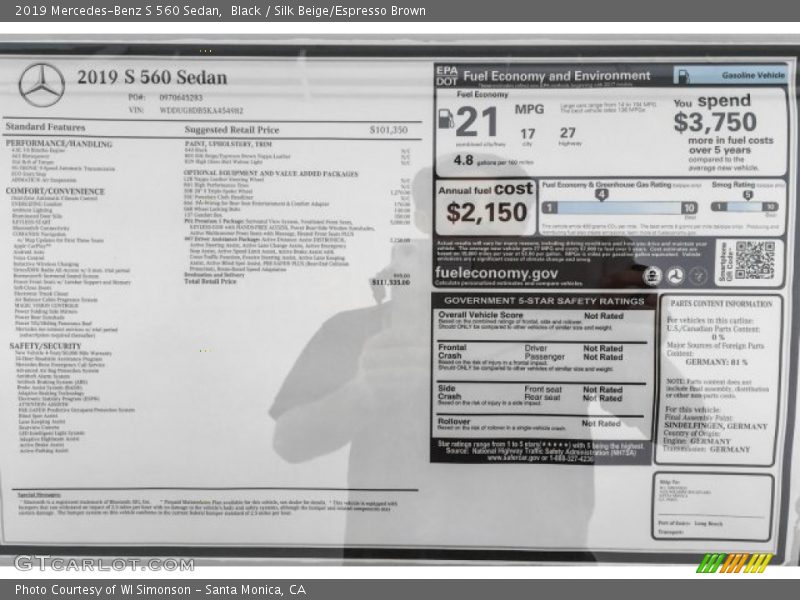Screen dimensions: 800x600
Task: Click the smartphone QR code
Action: [755, 261]
